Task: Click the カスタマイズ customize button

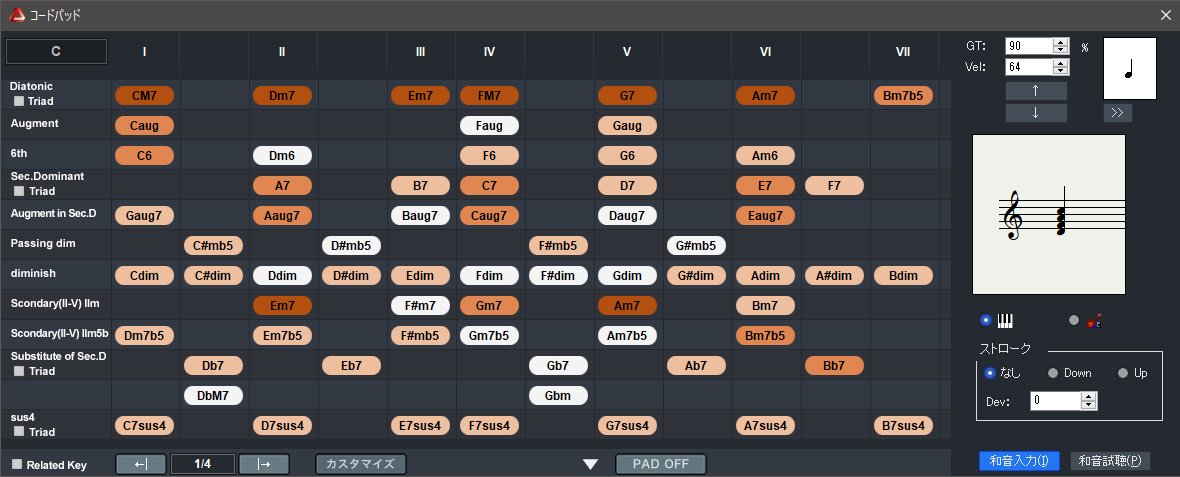Action: [x=361, y=464]
